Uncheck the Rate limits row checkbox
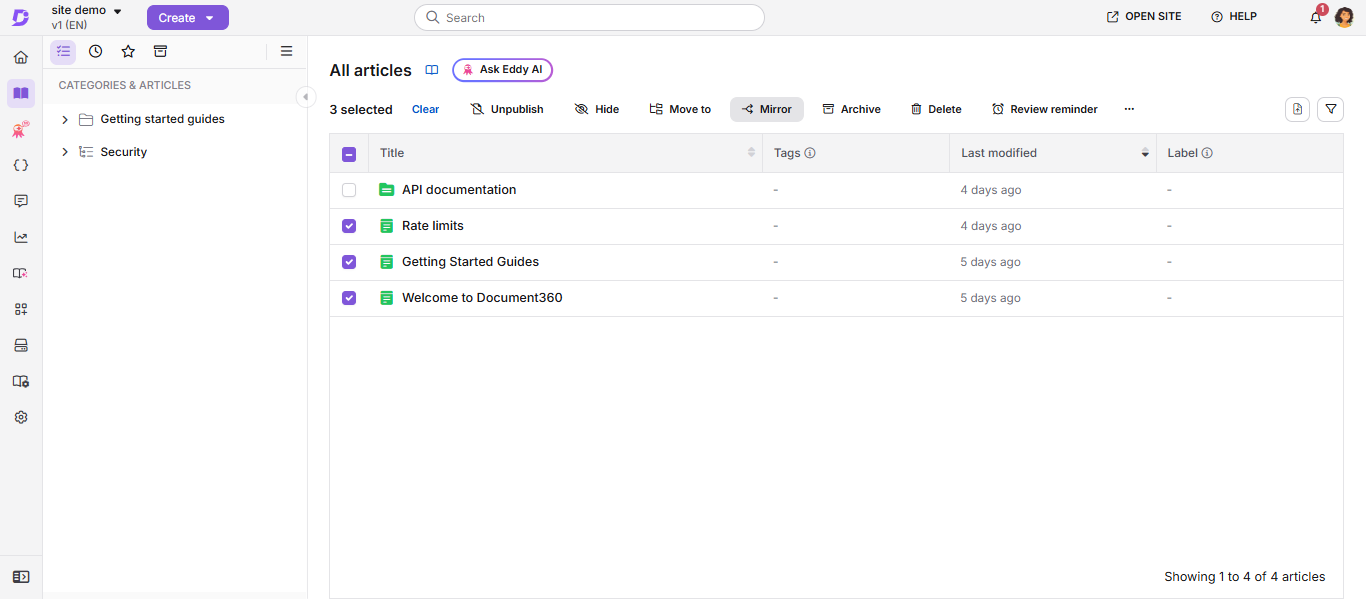This screenshot has width=1366, height=599. pyautogui.click(x=349, y=226)
